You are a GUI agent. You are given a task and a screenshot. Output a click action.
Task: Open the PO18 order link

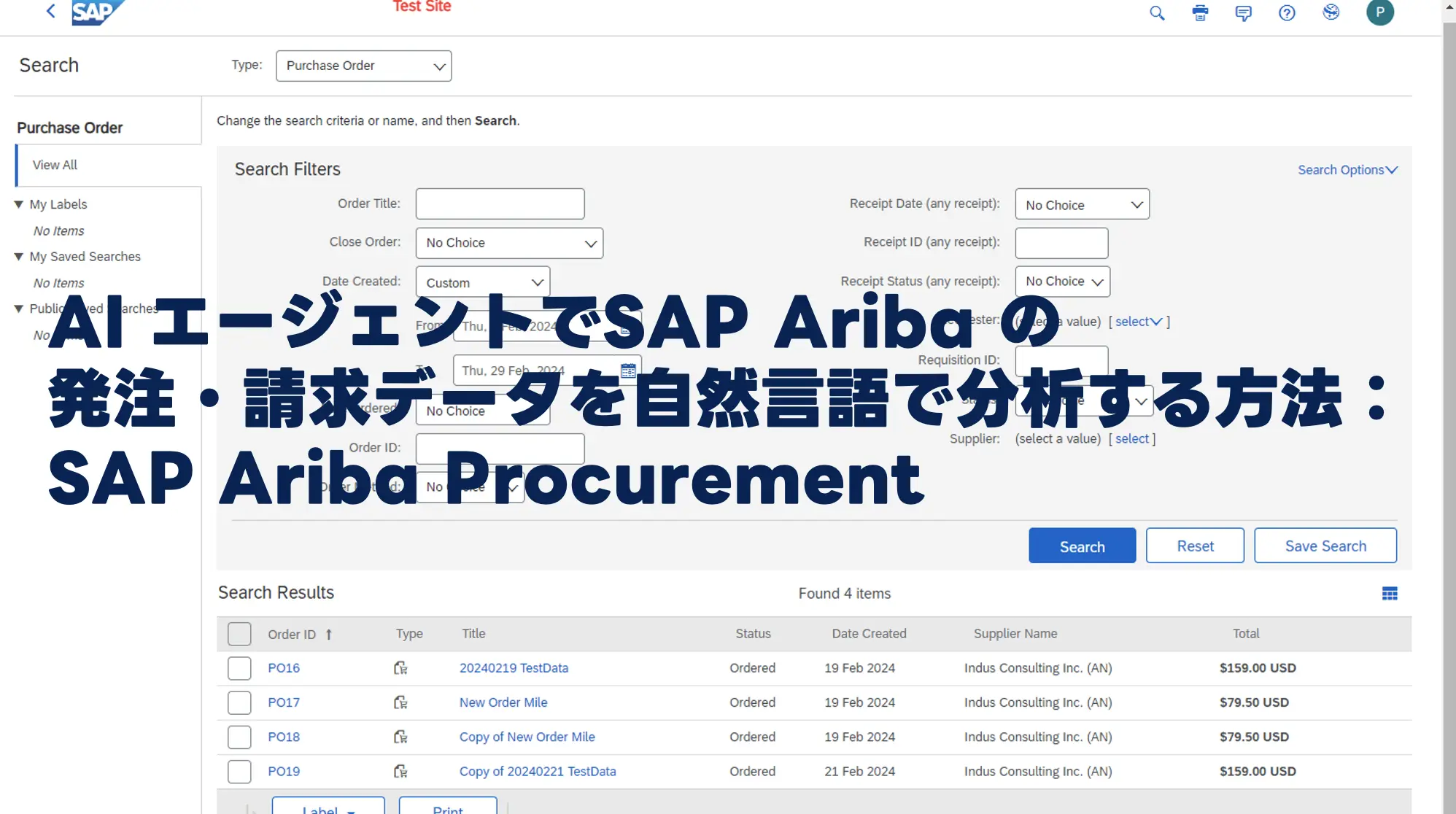tap(284, 737)
